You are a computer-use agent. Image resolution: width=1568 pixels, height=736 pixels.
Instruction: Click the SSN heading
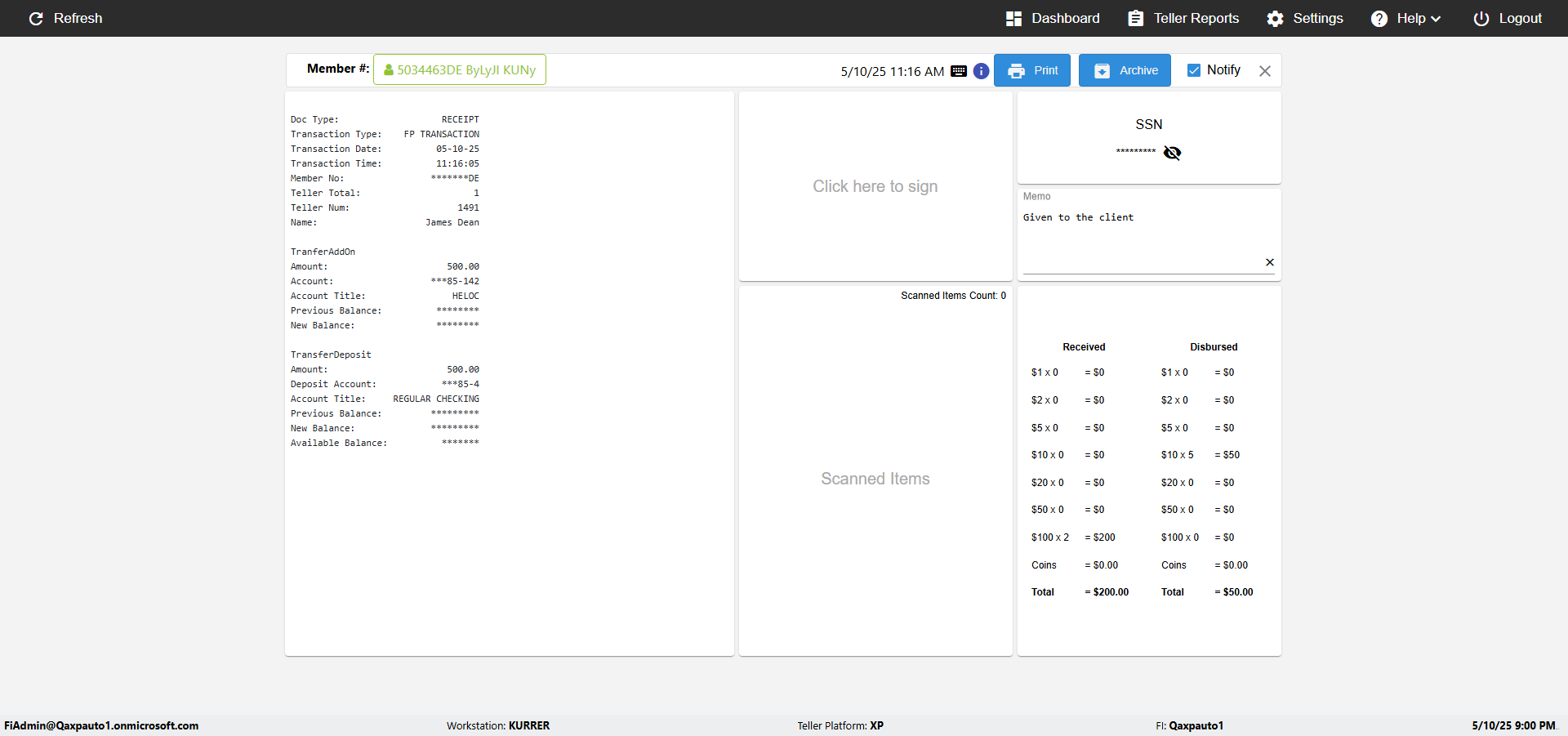coord(1148,124)
